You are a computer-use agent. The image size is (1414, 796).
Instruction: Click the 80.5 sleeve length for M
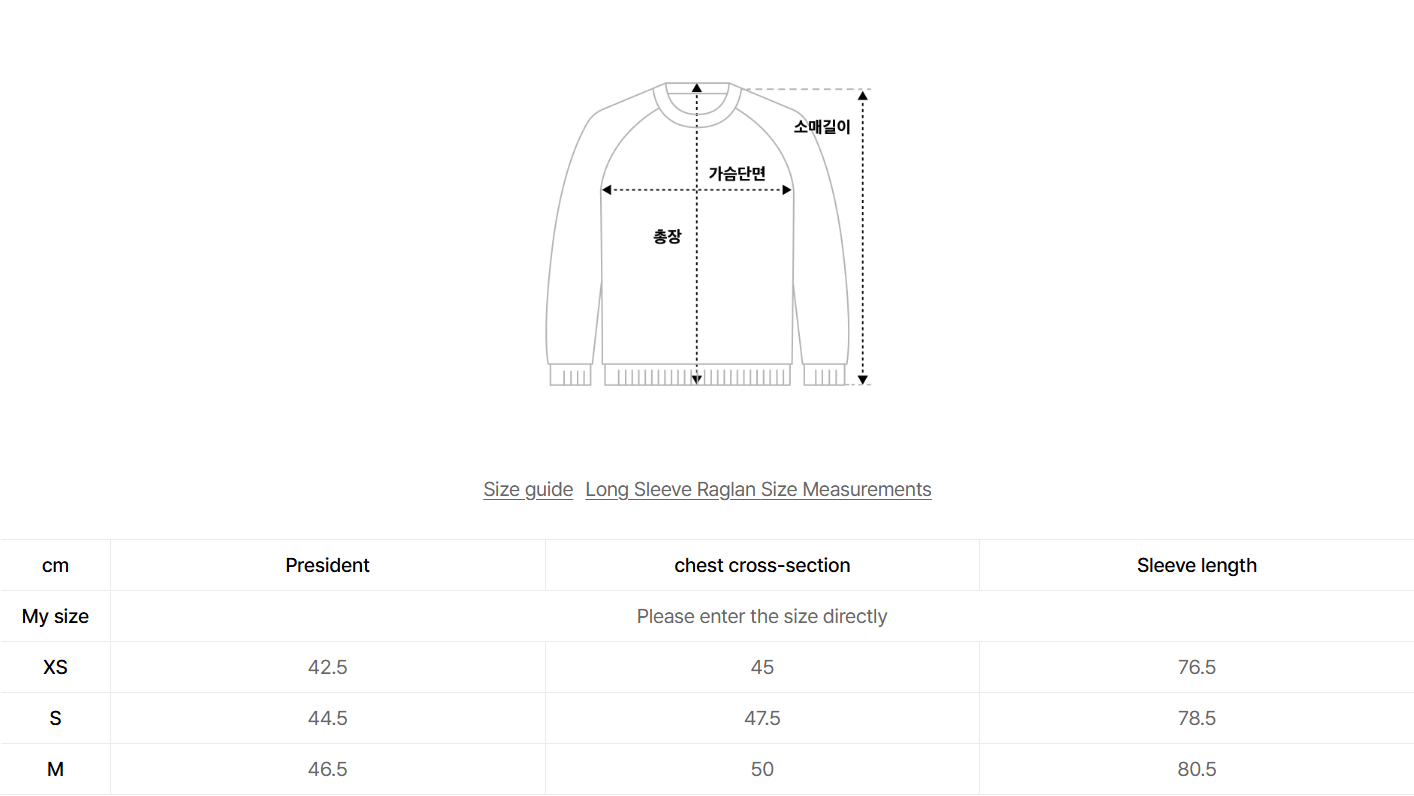(1196, 769)
